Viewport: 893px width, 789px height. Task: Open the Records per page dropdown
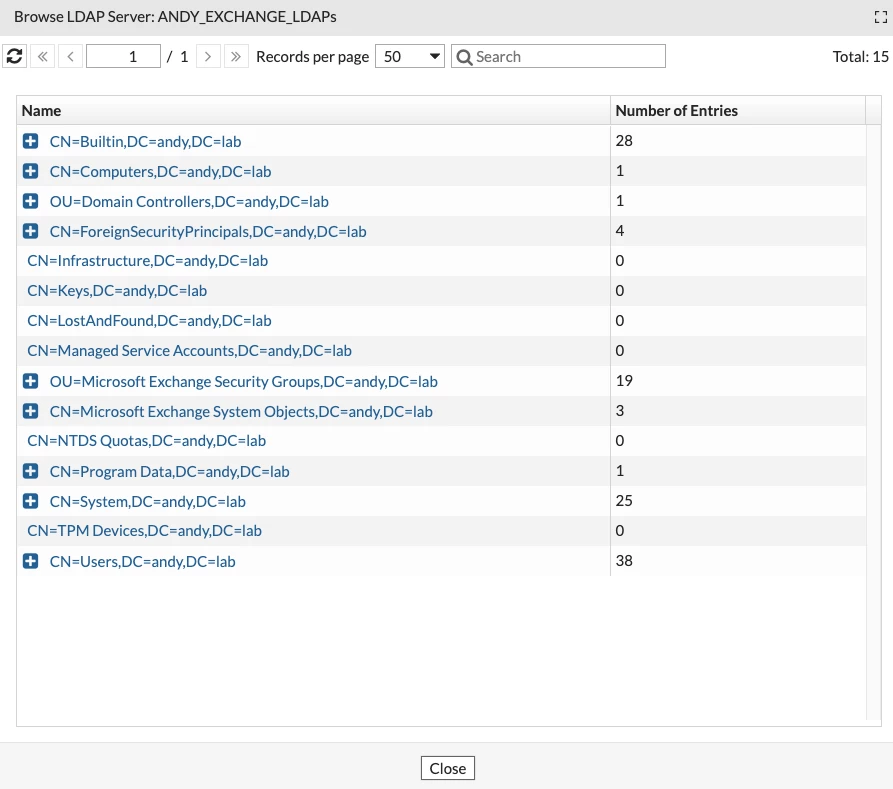(x=409, y=56)
